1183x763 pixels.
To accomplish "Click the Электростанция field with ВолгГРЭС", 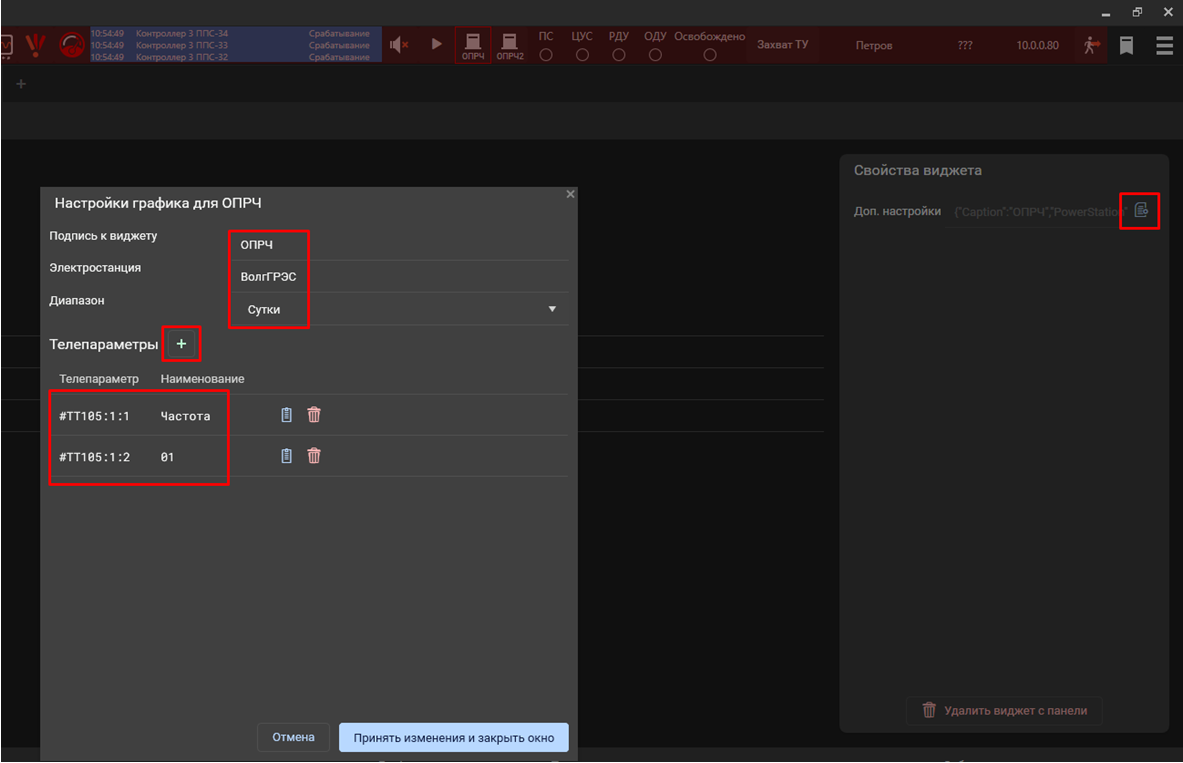I will click(400, 277).
